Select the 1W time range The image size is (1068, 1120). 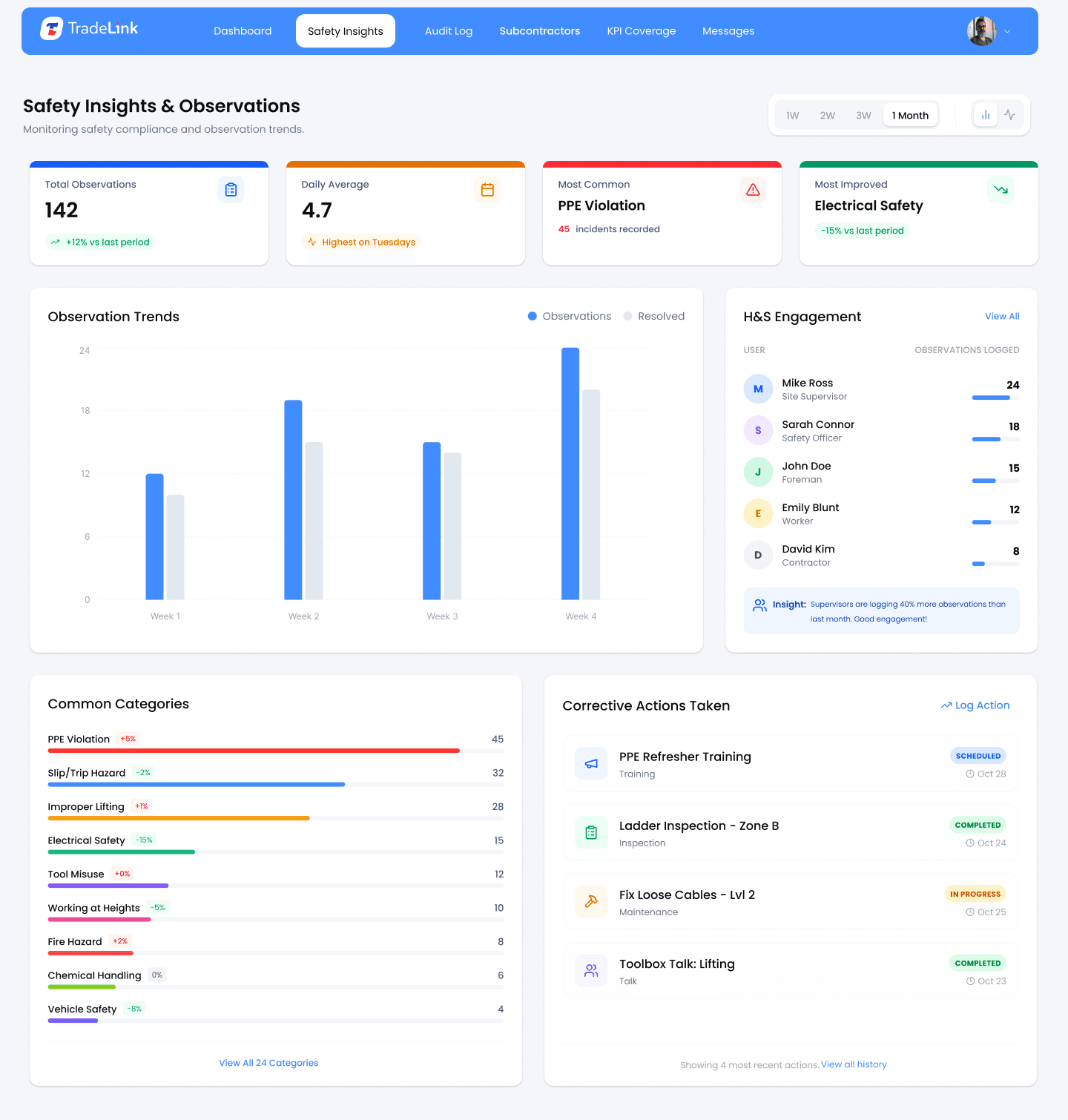tap(793, 115)
